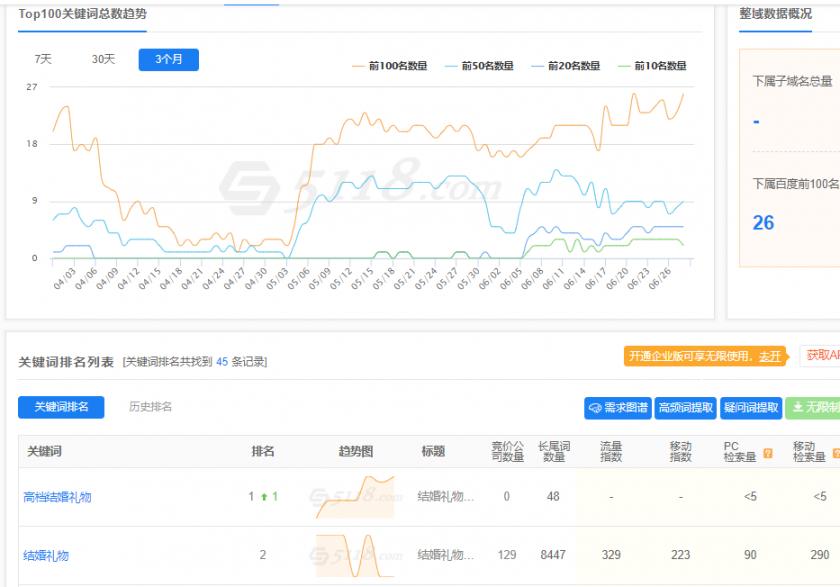Switch chart range to 7天
840x587 pixels.
pos(43,59)
